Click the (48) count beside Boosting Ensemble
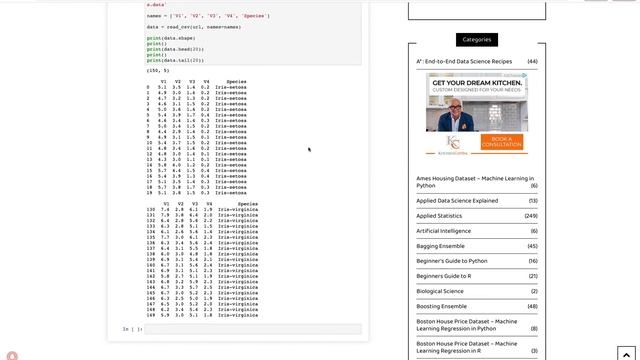Image resolution: width=640 pixels, height=360 pixels. (532, 306)
